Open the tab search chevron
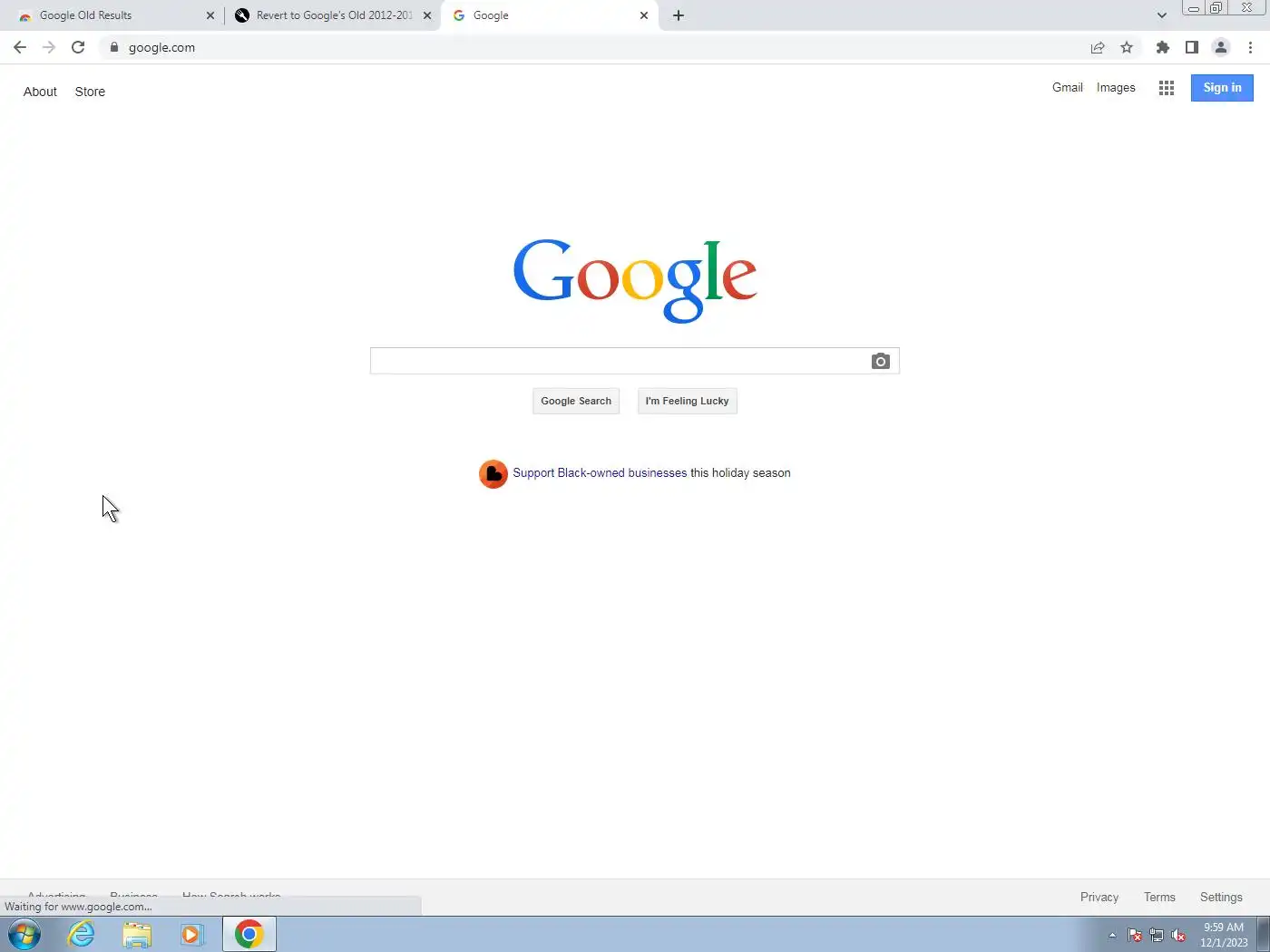The width and height of the screenshot is (1270, 952). pos(1162,15)
